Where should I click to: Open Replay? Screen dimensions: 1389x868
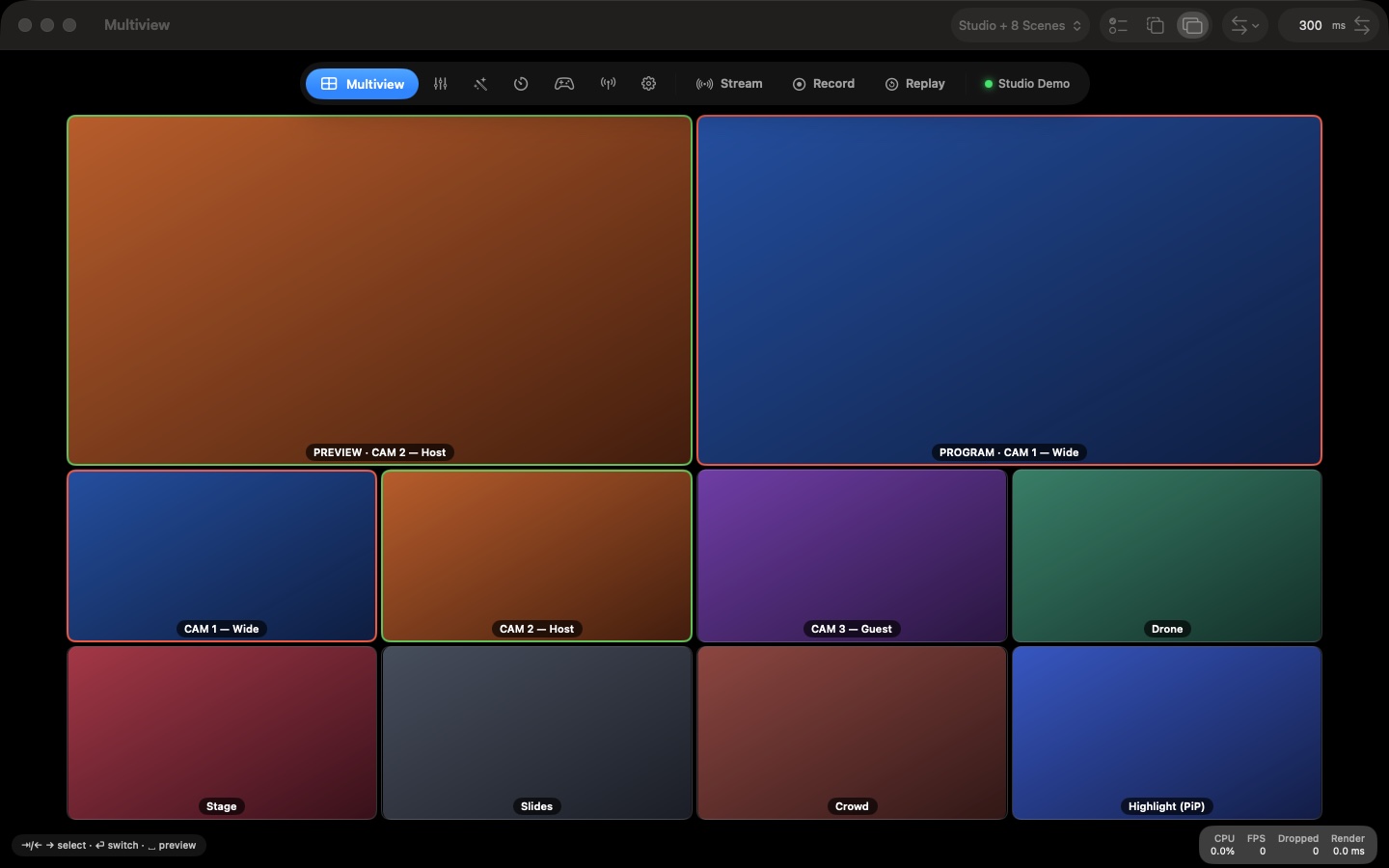pos(915,84)
